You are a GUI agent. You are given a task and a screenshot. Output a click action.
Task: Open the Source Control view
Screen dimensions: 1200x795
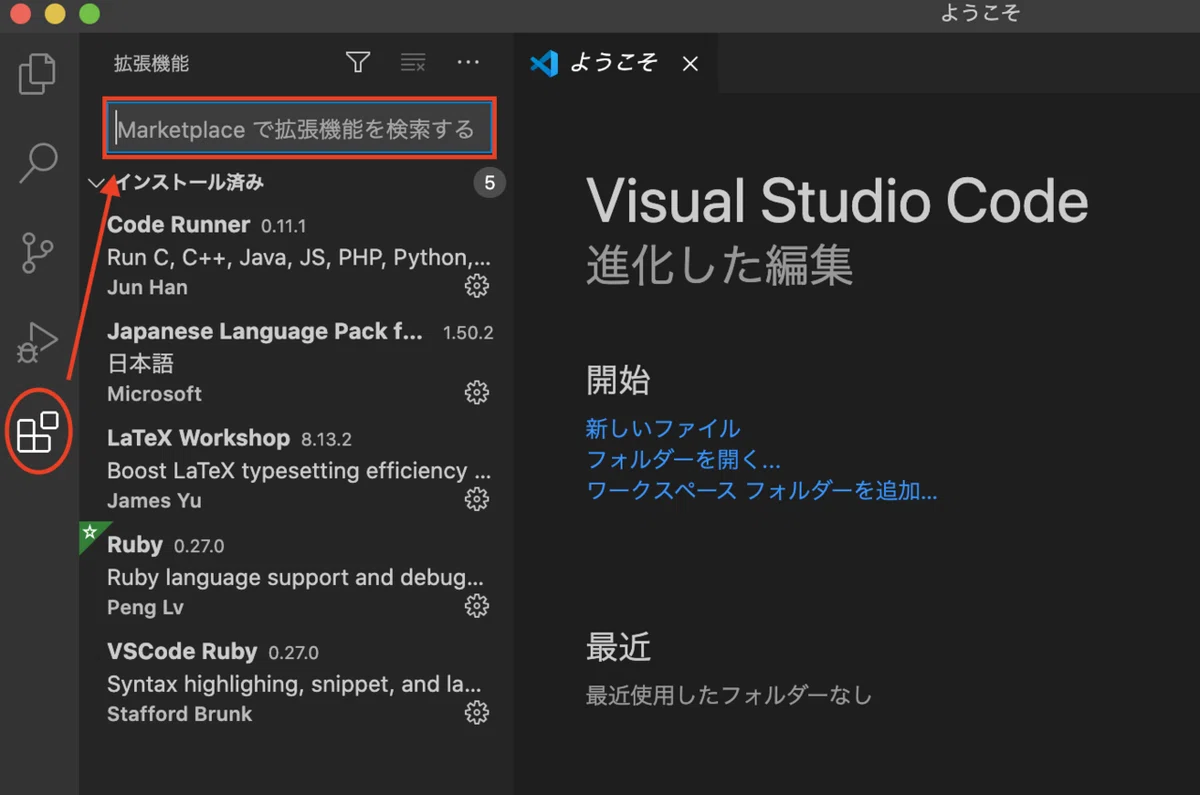click(38, 253)
